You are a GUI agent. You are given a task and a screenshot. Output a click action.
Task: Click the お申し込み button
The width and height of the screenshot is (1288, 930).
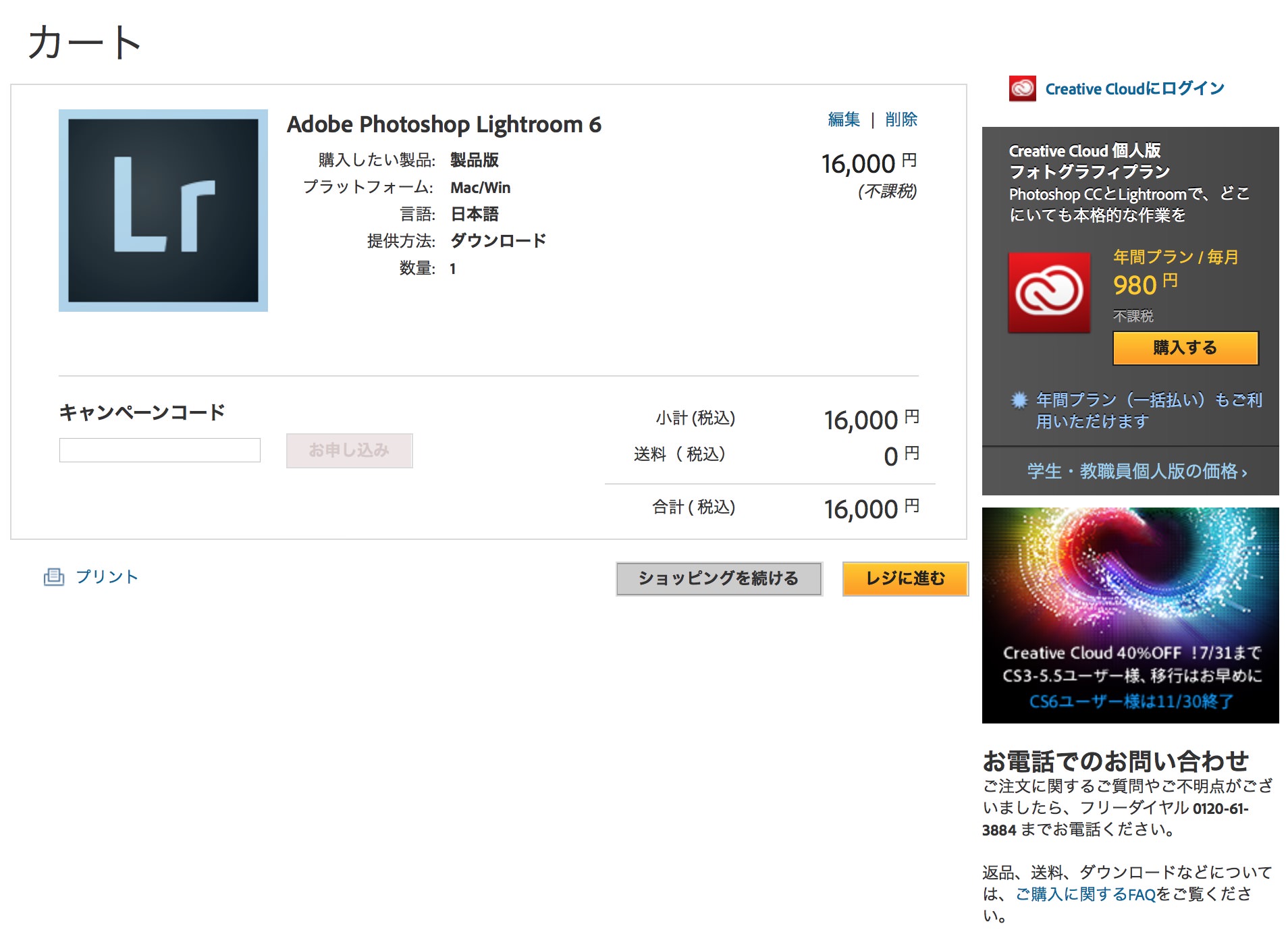pyautogui.click(x=349, y=450)
